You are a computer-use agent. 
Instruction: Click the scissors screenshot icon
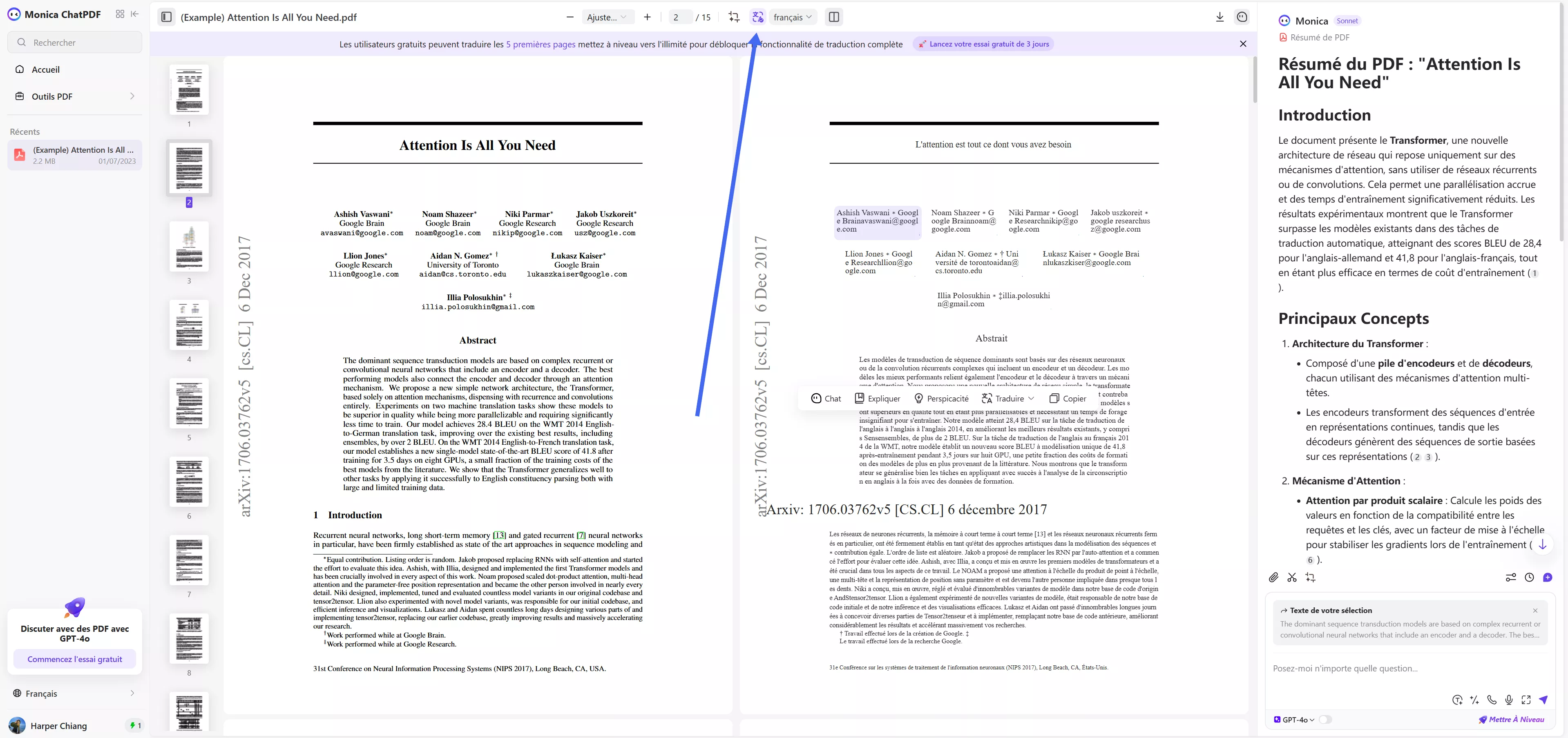tap(1292, 577)
